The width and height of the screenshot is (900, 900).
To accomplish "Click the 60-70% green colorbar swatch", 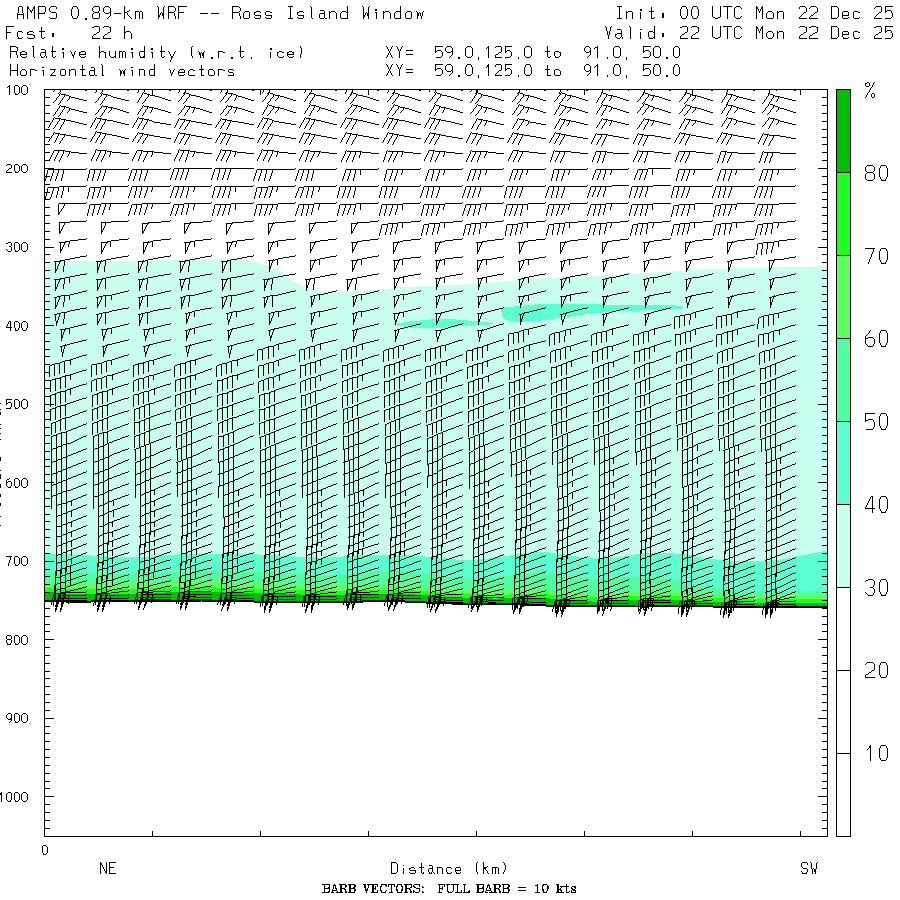I will pyautogui.click(x=843, y=297).
